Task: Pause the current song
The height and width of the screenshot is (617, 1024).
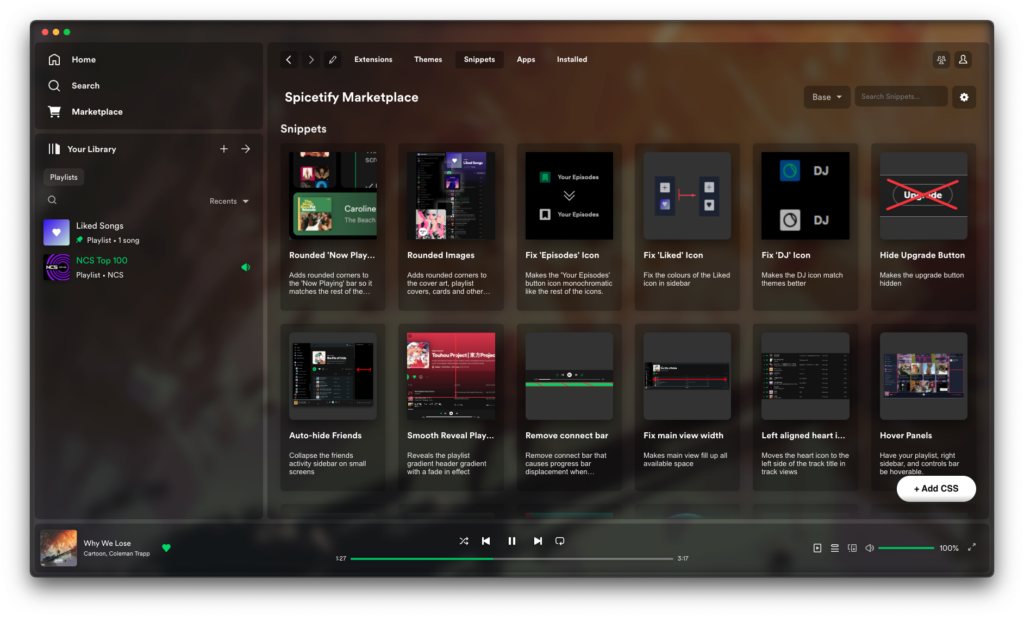Action: [x=511, y=541]
